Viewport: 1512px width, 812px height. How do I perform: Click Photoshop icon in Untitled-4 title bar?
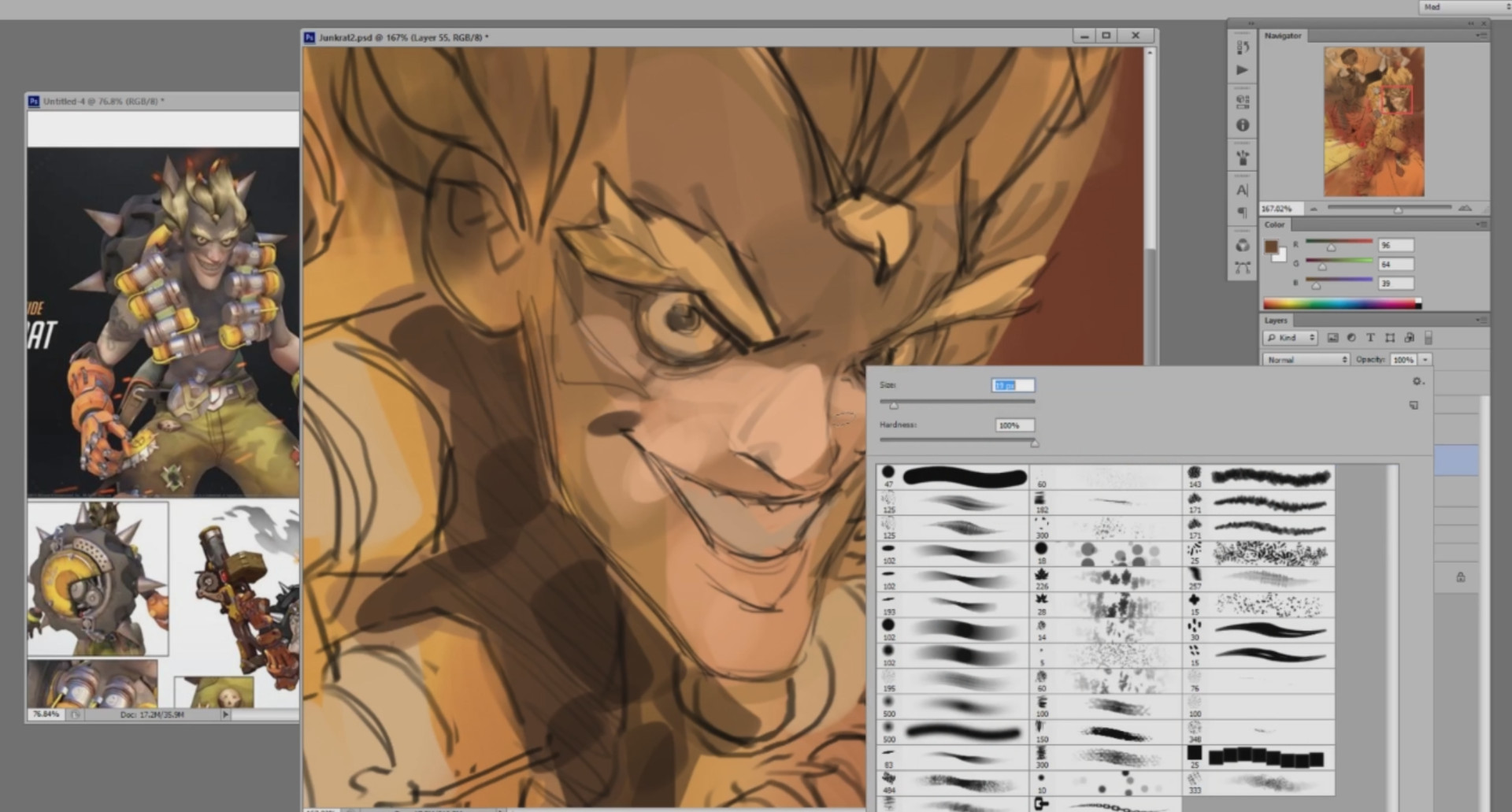tap(34, 101)
